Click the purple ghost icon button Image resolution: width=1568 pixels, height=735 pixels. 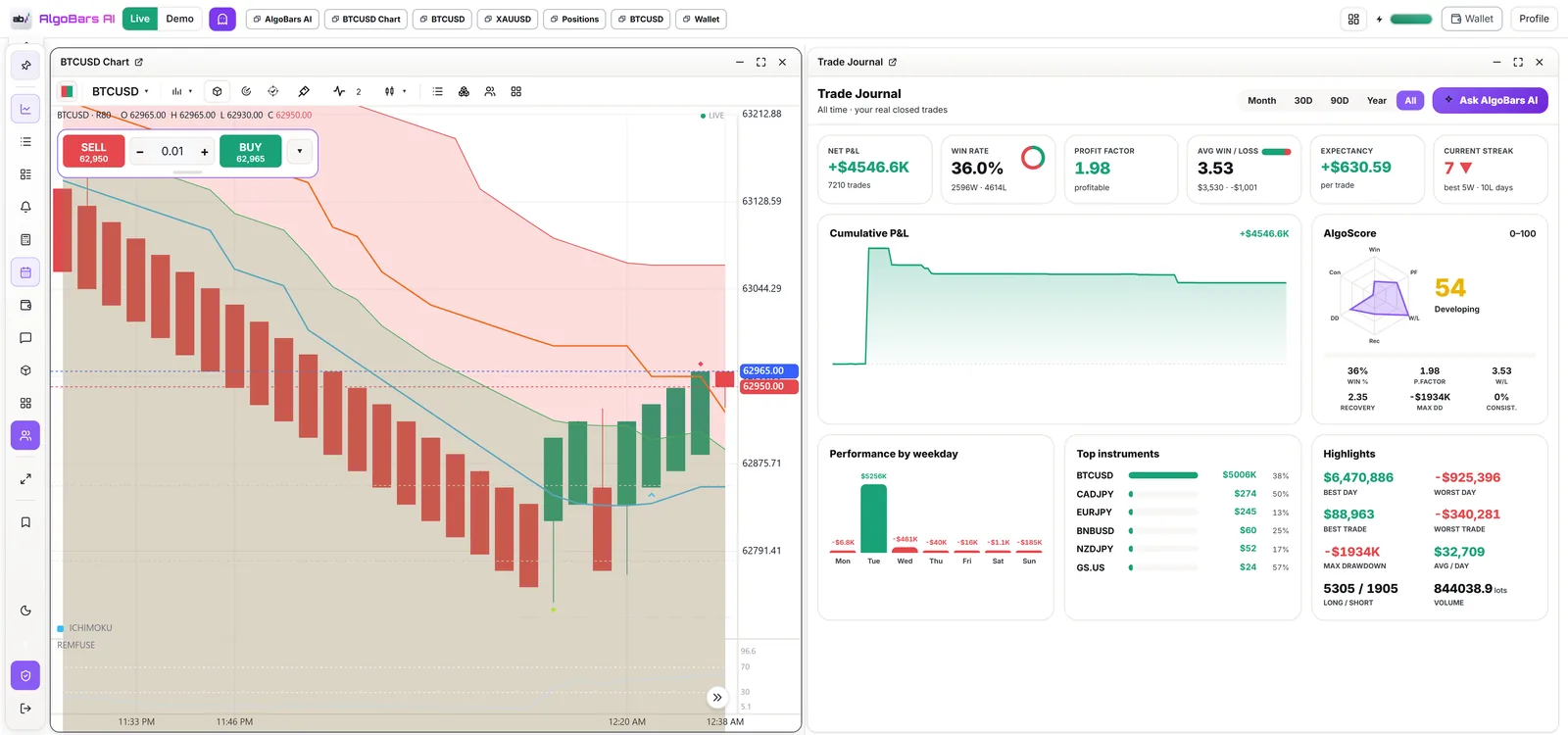[x=222, y=19]
